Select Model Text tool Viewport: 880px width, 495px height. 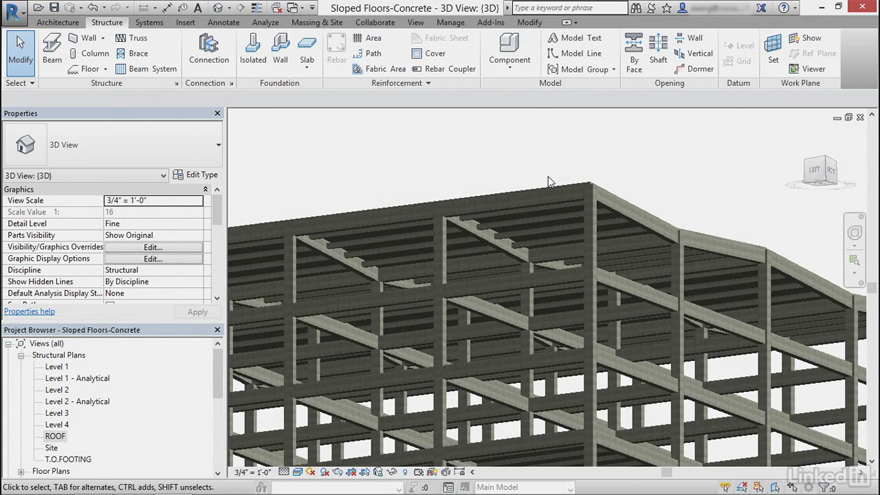pos(574,38)
